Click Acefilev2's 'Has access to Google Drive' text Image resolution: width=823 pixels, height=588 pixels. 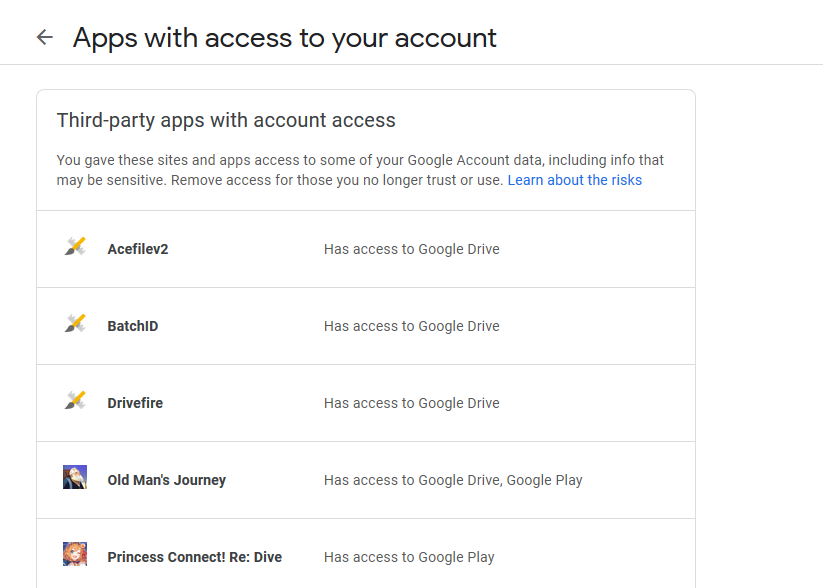(x=412, y=249)
